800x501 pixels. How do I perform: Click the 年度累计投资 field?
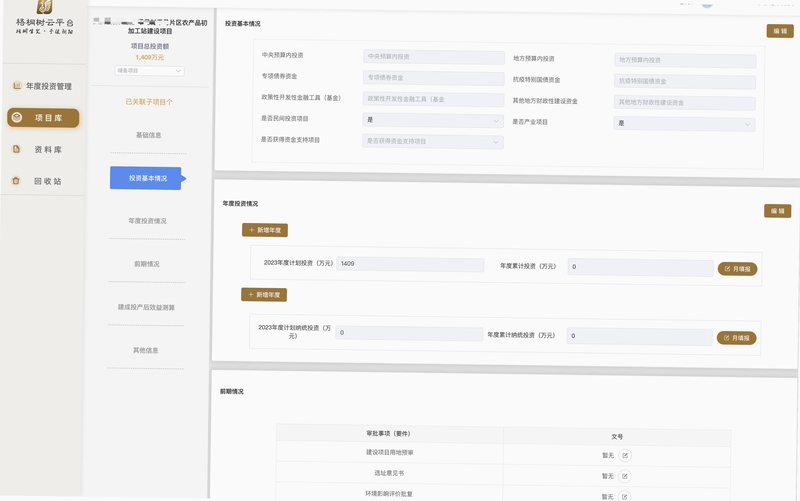[640, 267]
